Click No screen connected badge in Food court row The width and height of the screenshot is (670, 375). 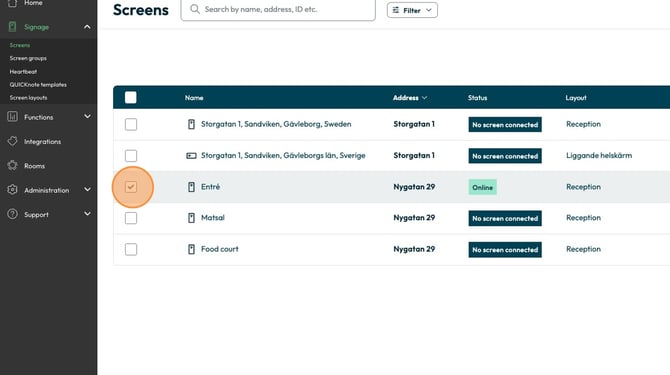tap(505, 249)
